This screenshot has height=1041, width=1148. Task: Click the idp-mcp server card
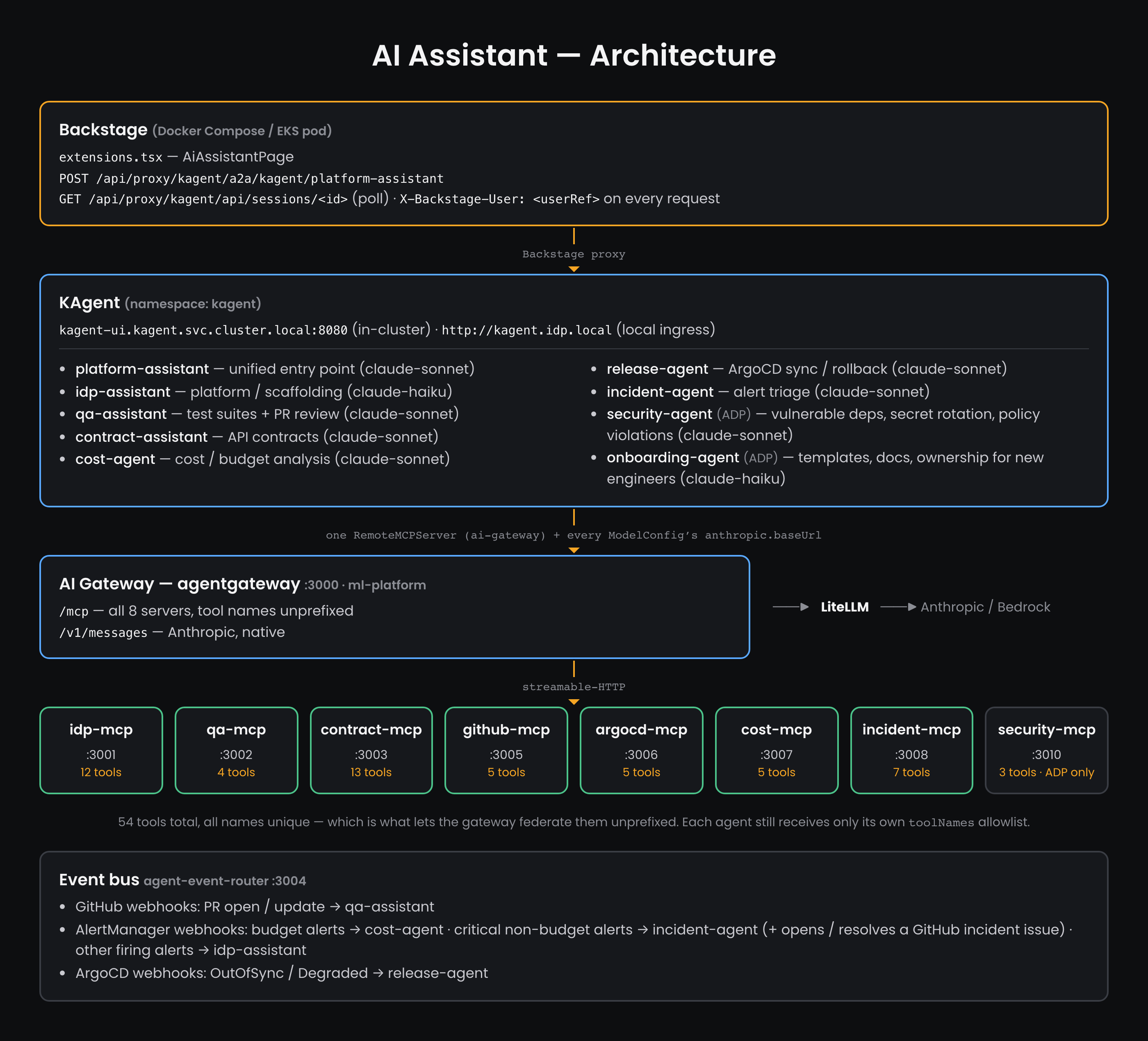[101, 750]
